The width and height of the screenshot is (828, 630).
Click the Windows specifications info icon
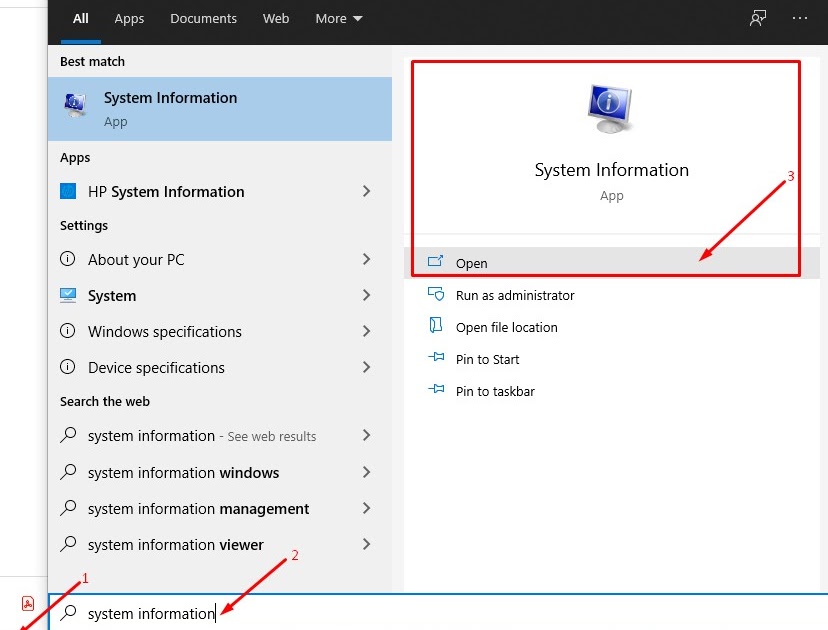tap(68, 331)
